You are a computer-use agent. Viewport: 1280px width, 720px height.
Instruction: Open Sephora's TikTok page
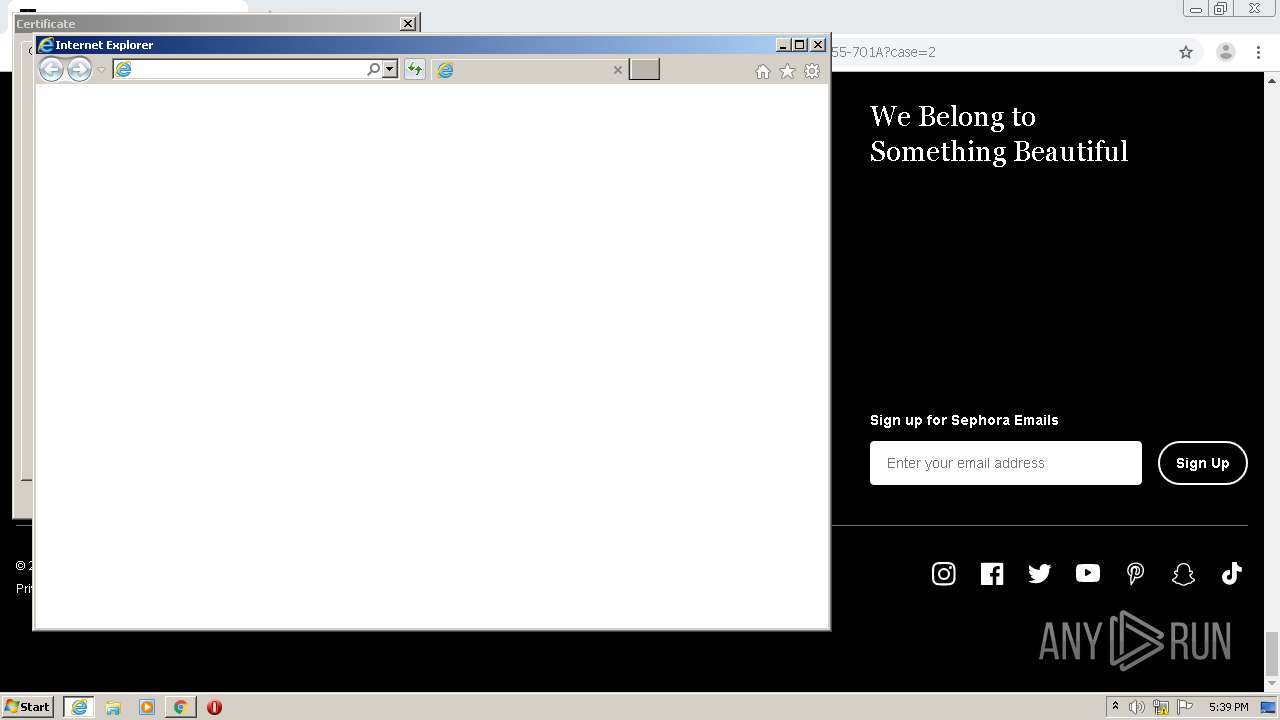[x=1231, y=573]
